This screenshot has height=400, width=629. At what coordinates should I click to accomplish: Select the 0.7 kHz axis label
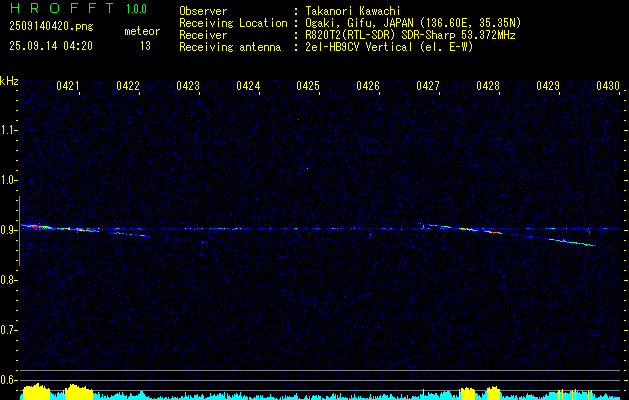pyautogui.click(x=9, y=329)
